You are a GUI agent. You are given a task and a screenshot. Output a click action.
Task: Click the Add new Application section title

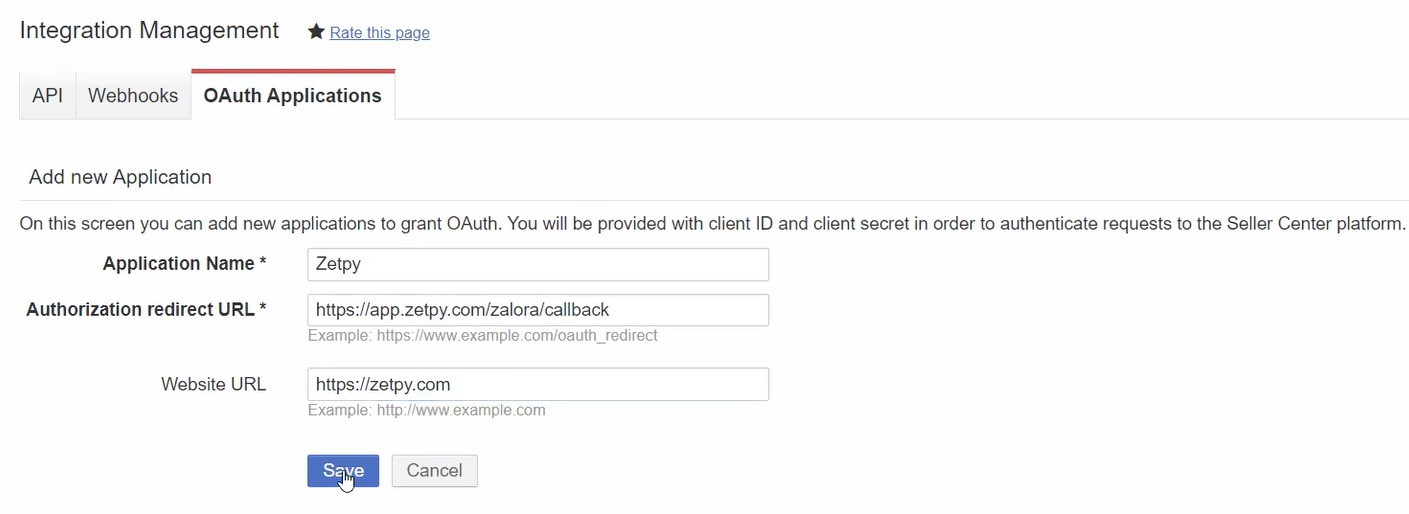120,177
